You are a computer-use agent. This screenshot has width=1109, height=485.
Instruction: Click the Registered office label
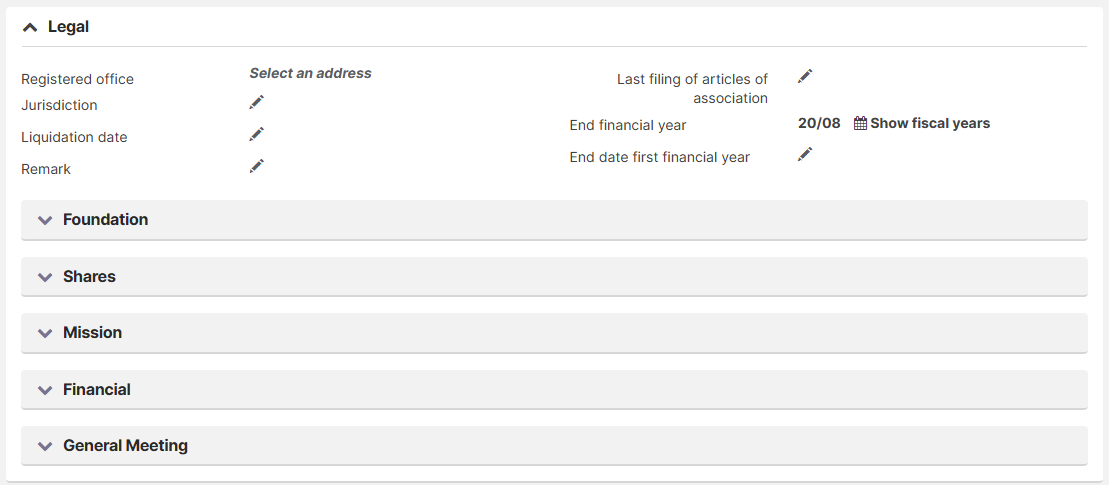click(77, 79)
